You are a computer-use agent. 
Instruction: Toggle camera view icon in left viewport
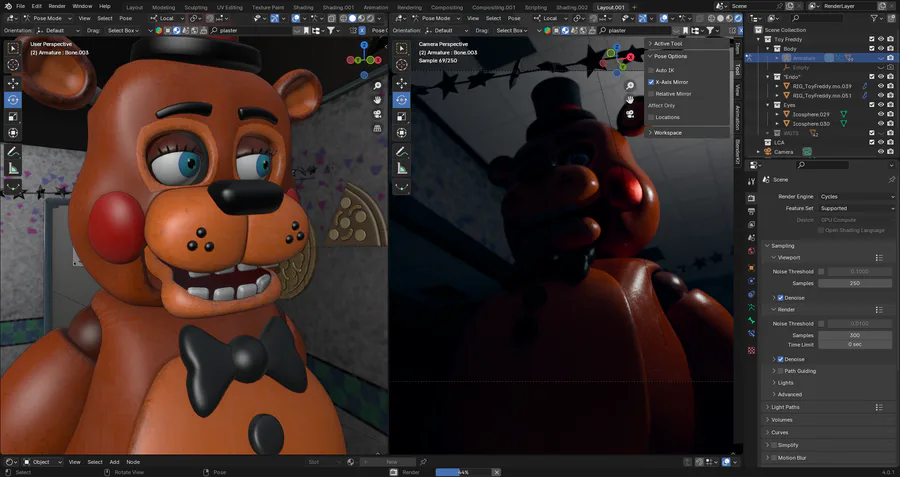[x=377, y=114]
